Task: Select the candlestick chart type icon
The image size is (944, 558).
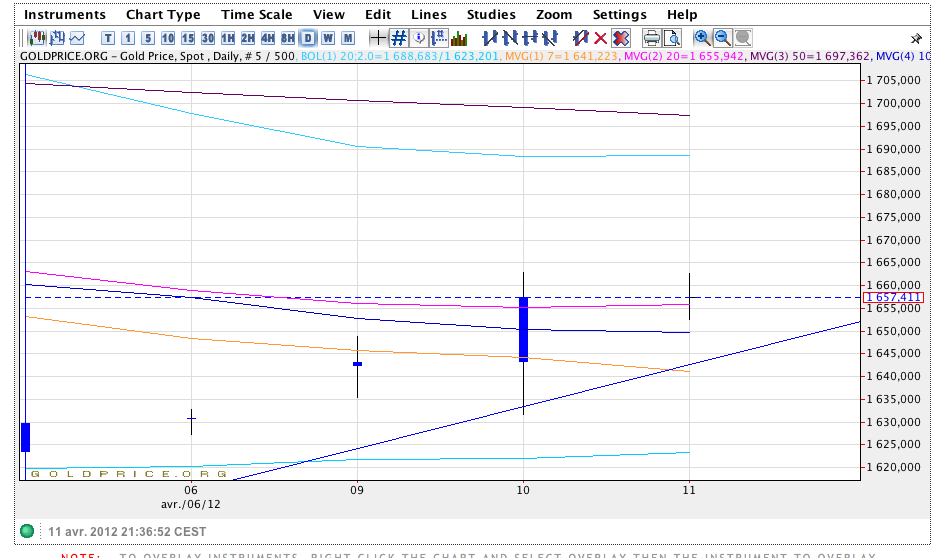Action: click(38, 38)
